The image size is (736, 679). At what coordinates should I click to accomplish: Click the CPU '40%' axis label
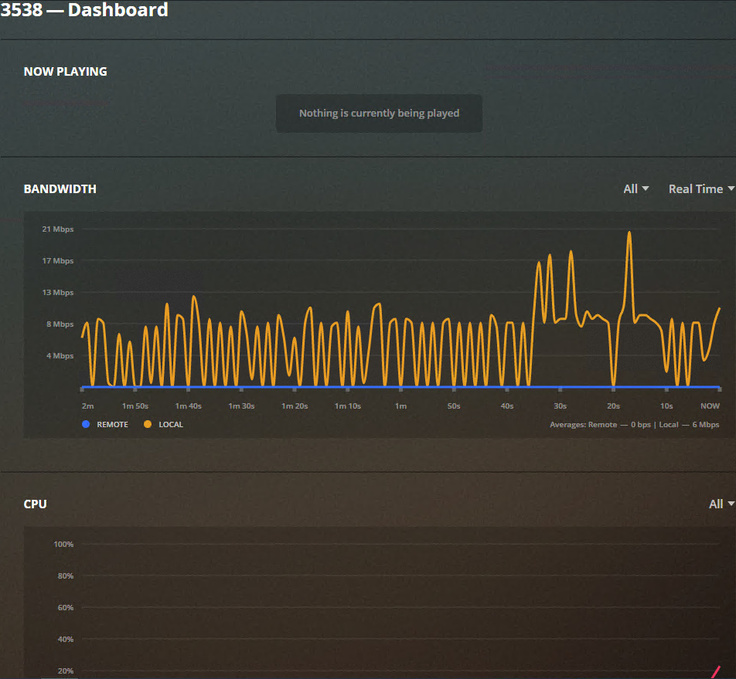click(66, 639)
